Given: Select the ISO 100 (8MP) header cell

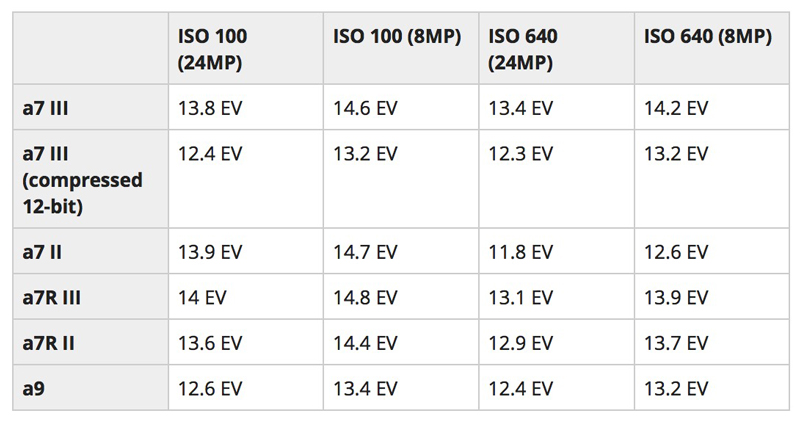Looking at the screenshot, I should pyautogui.click(x=401, y=48).
